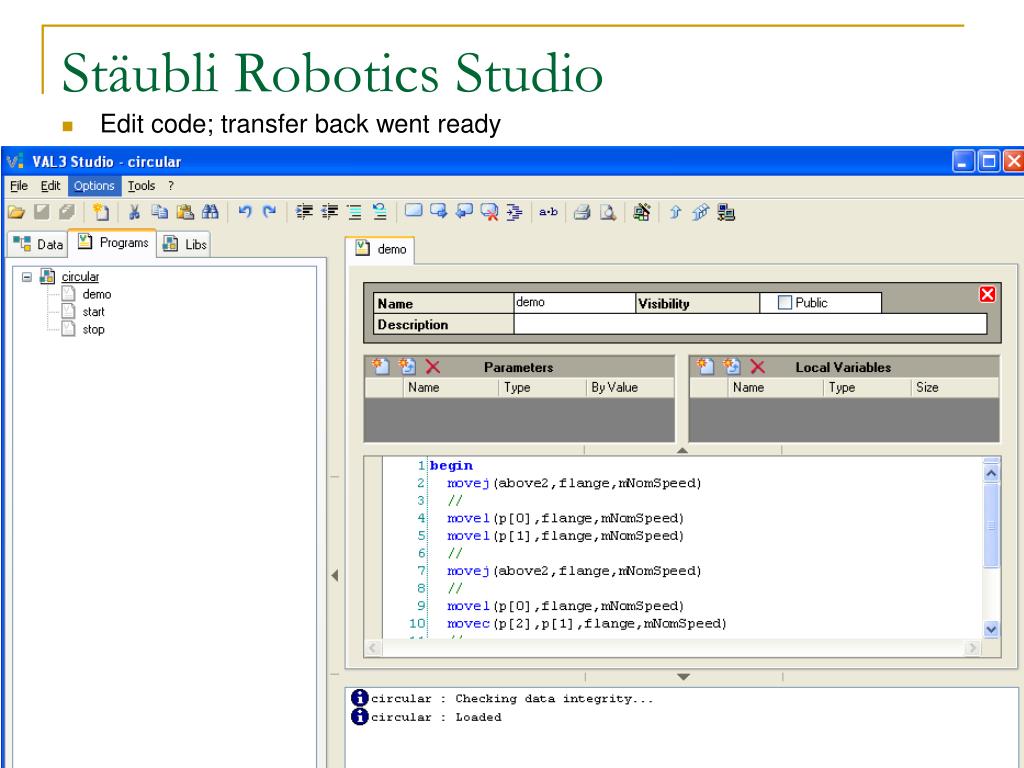1024x768 pixels.
Task: Click the code editor scroll down arrow
Action: pos(991,630)
